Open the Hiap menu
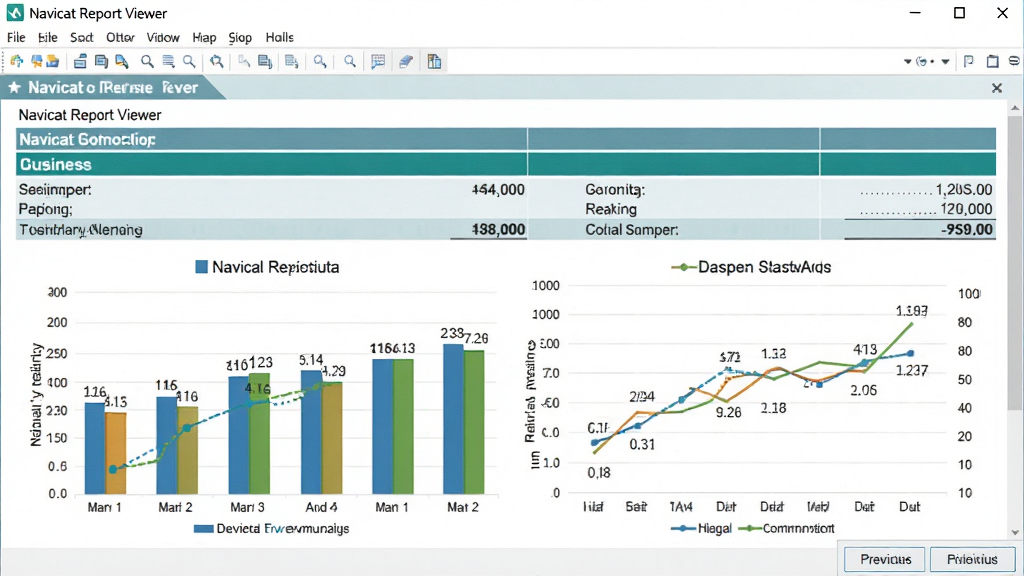This screenshot has height=576, width=1024. click(204, 37)
